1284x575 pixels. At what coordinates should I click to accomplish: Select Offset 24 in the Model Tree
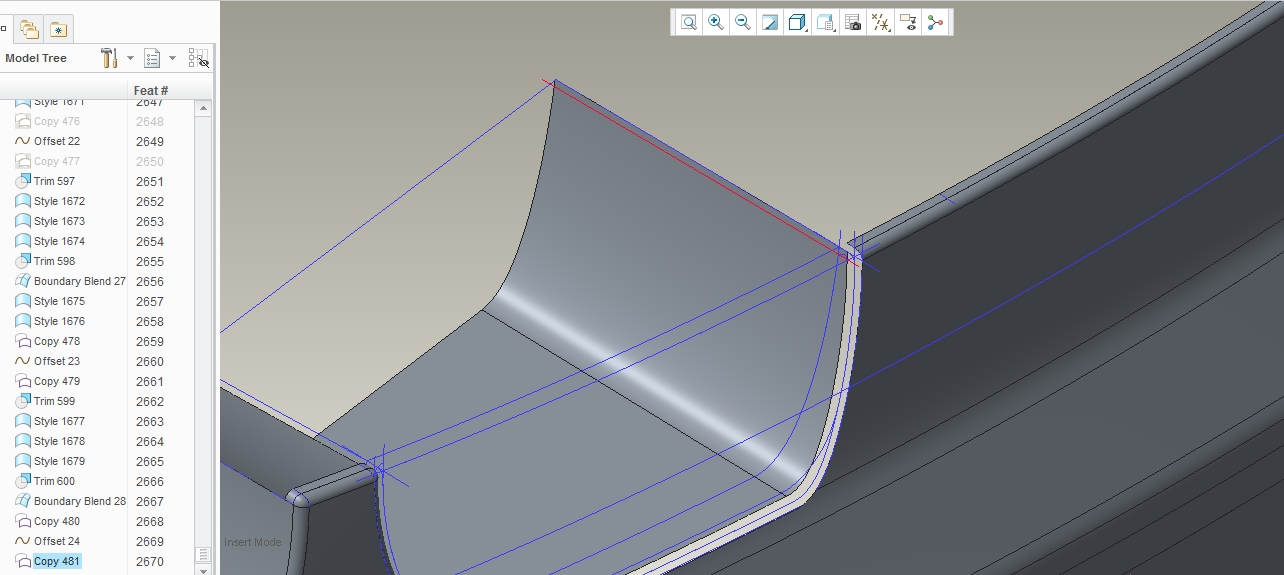pyautogui.click(x=57, y=541)
